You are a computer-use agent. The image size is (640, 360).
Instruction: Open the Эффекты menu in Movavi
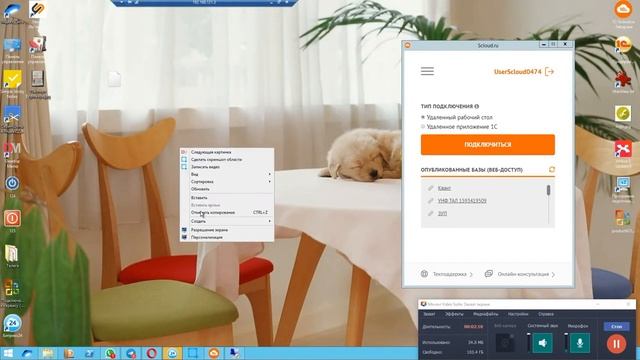(454, 314)
